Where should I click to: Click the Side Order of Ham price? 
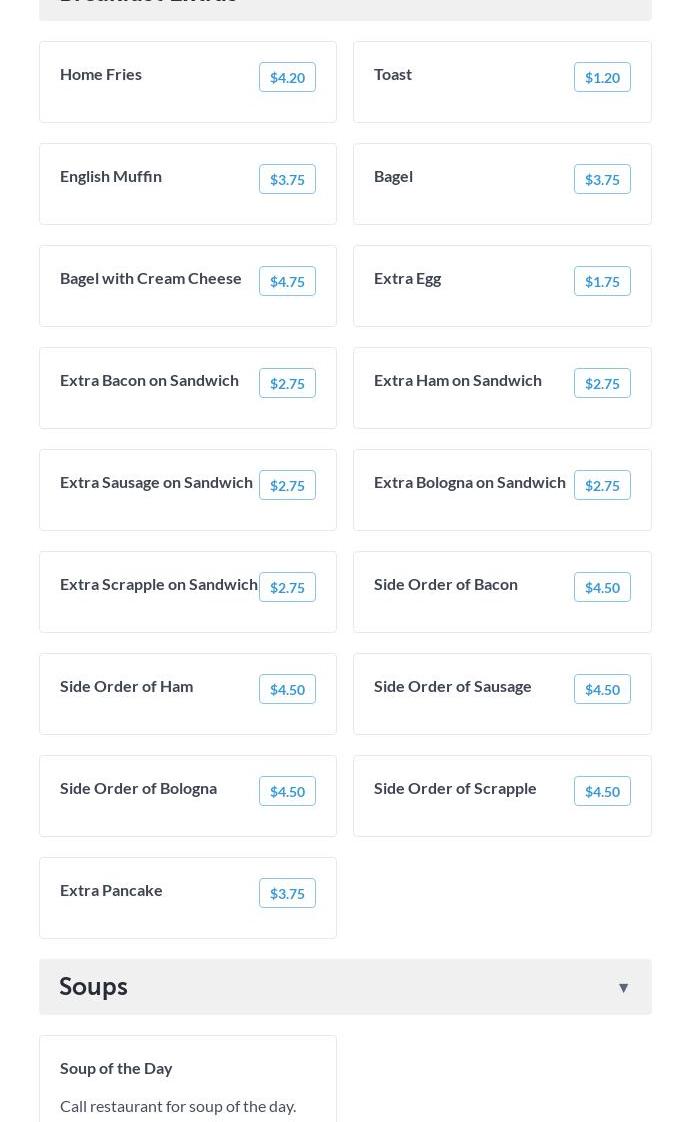[287, 690]
